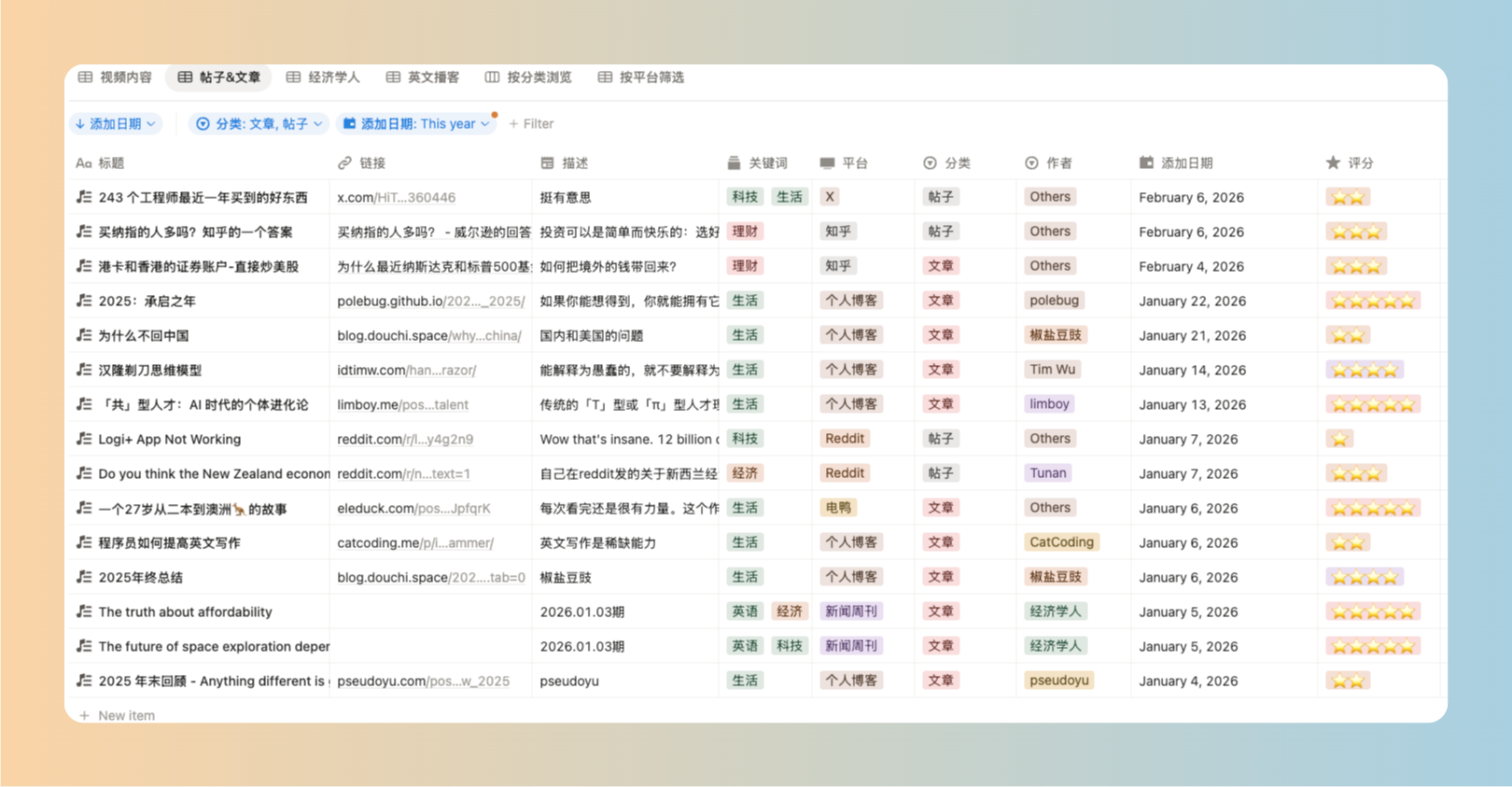
Task: Click the page icon beside '为什么不回中国'
Action: (x=84, y=335)
